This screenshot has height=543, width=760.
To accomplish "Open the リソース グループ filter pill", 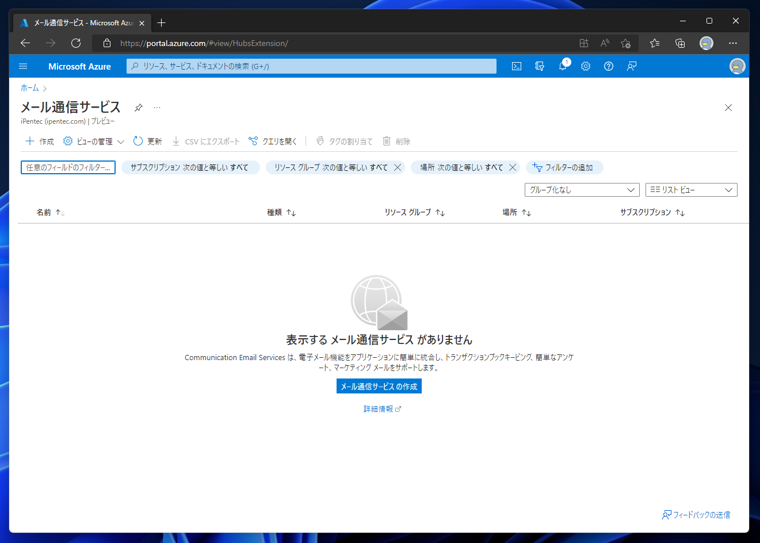I will 331,167.
